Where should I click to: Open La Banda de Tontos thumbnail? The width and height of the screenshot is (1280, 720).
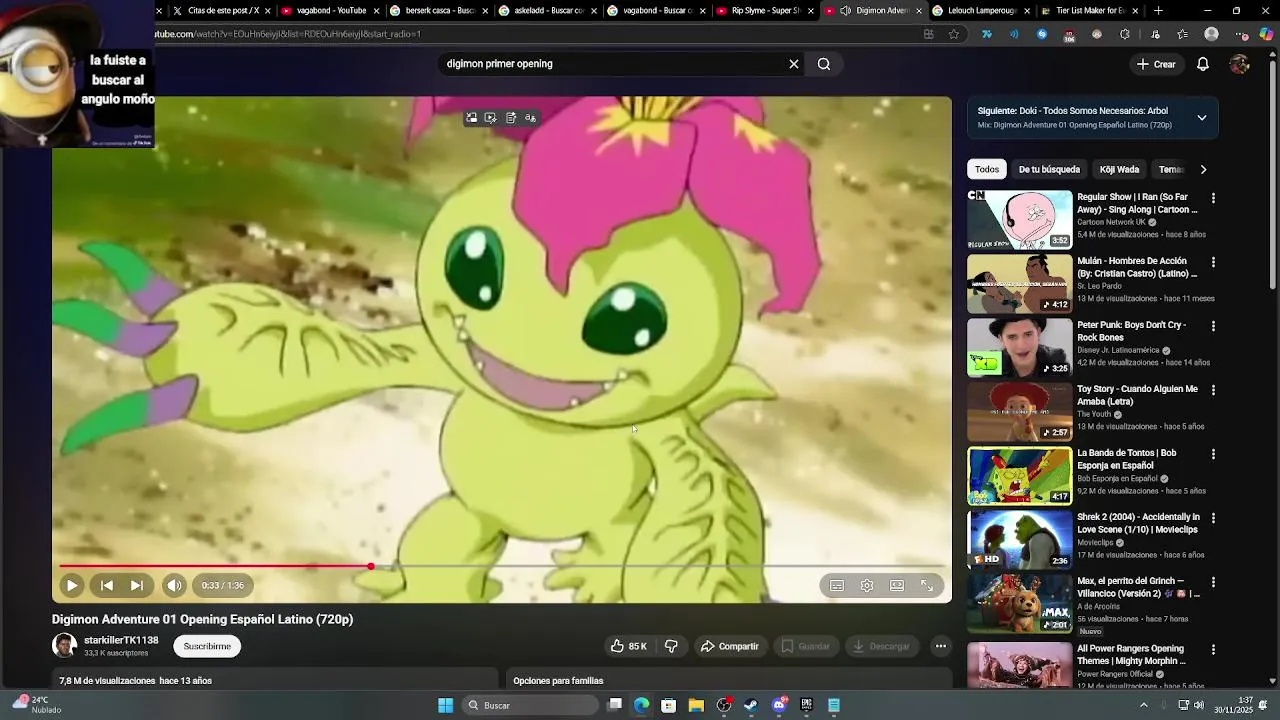tap(1019, 476)
